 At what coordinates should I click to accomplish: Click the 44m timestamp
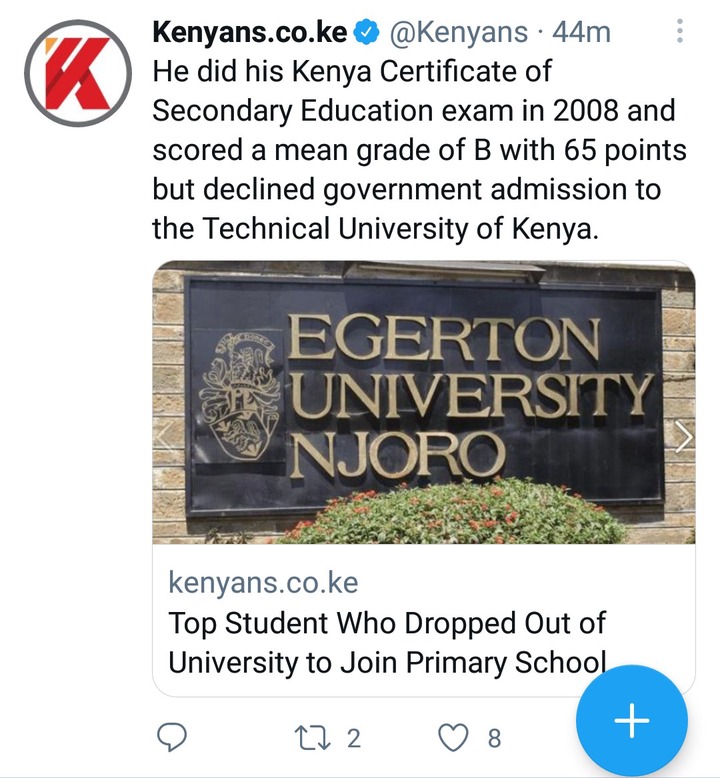(580, 34)
